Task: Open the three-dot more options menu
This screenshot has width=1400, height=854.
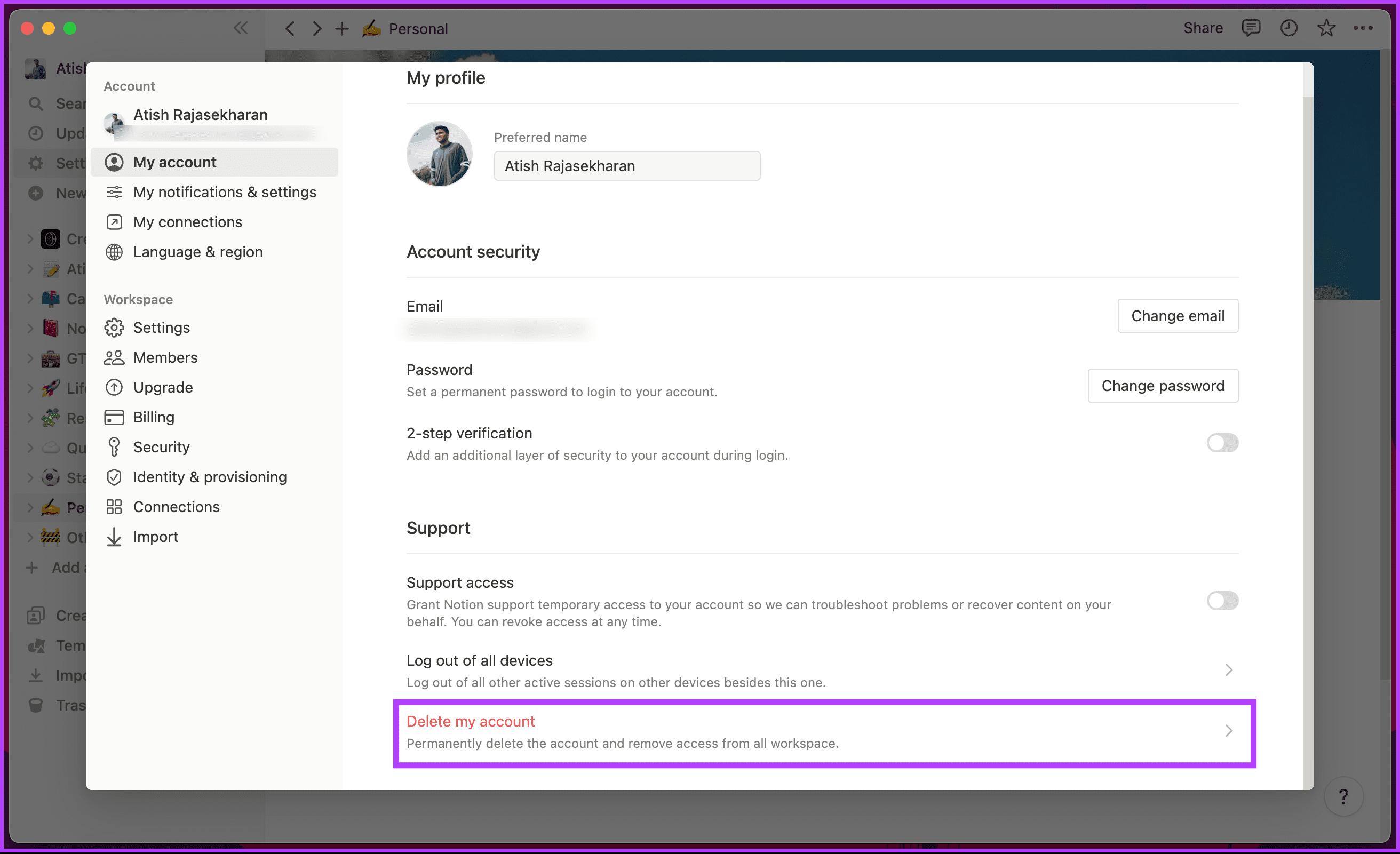Action: click(1363, 28)
